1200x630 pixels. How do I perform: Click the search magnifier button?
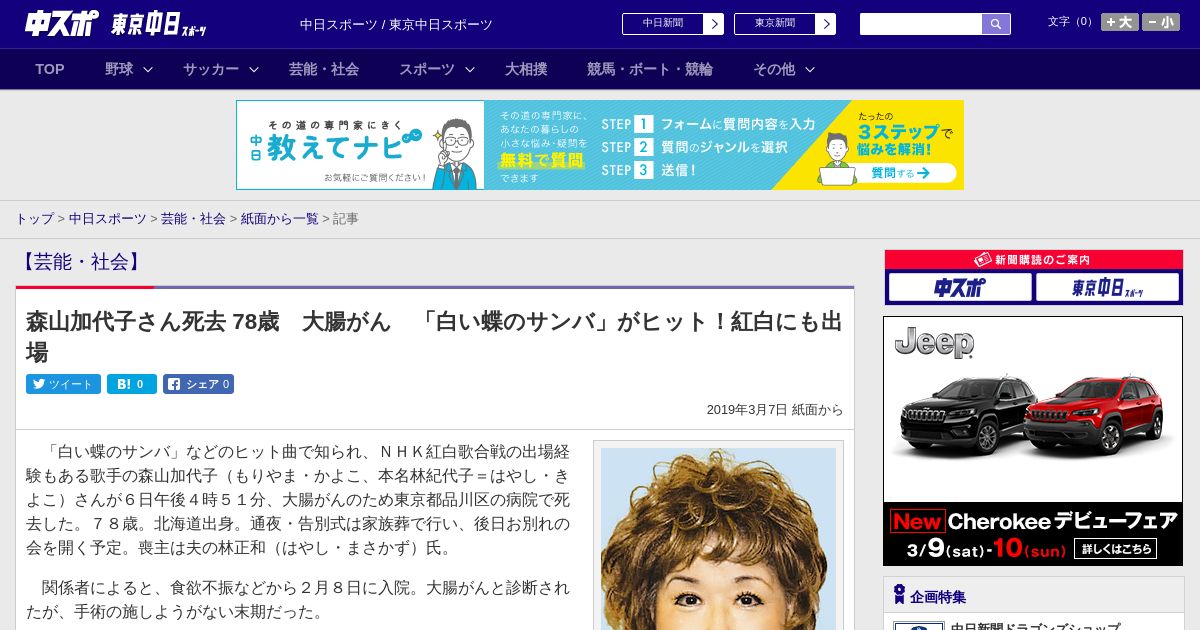(996, 24)
